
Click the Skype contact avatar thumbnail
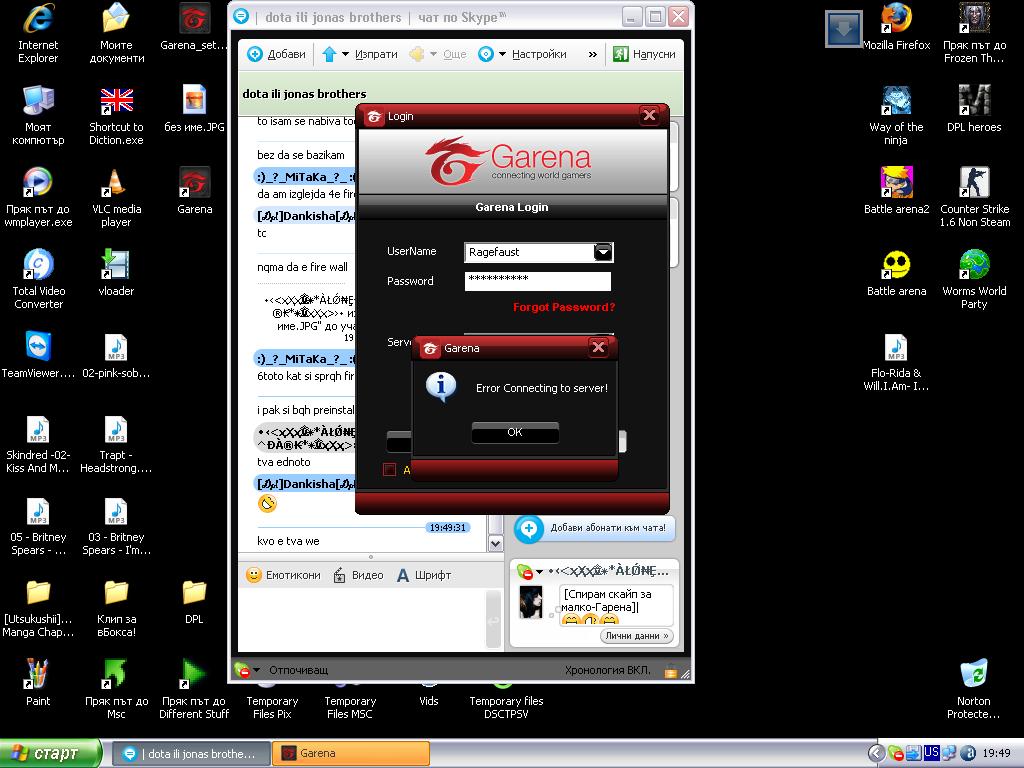tap(531, 601)
